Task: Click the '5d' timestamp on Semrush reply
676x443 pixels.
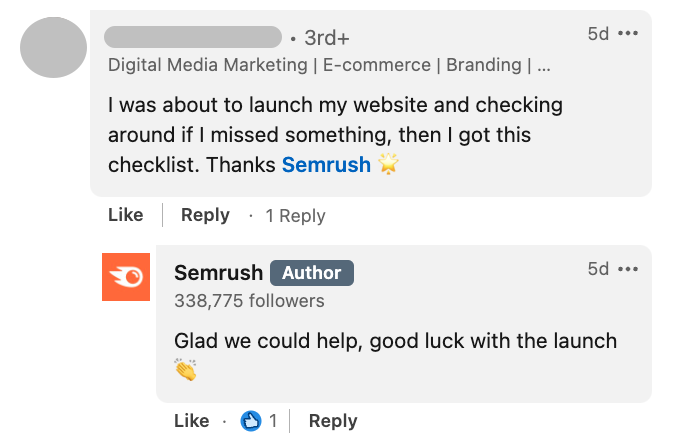Action: (598, 269)
